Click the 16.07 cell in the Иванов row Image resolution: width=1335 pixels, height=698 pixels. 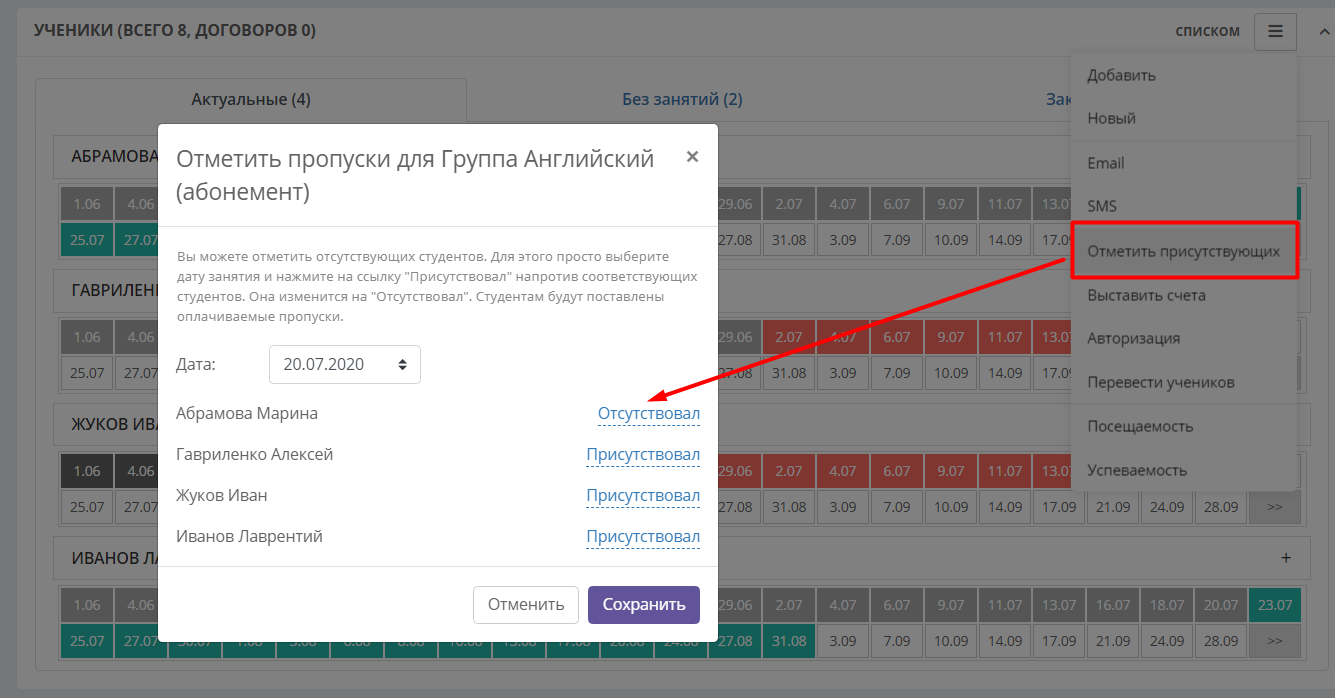tap(1112, 605)
